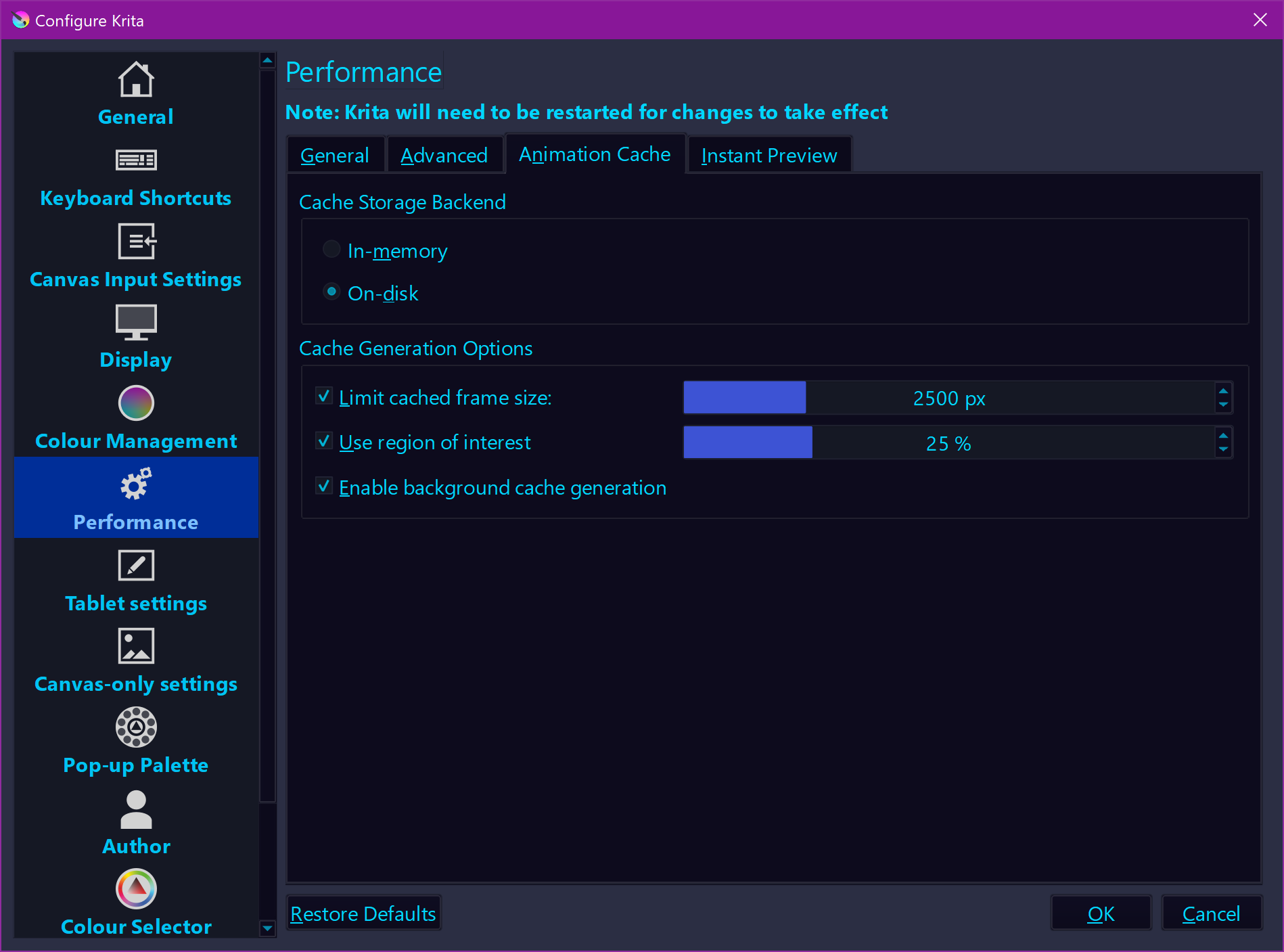Open the Display monitor icon
The width and height of the screenshot is (1284, 952).
(136, 322)
